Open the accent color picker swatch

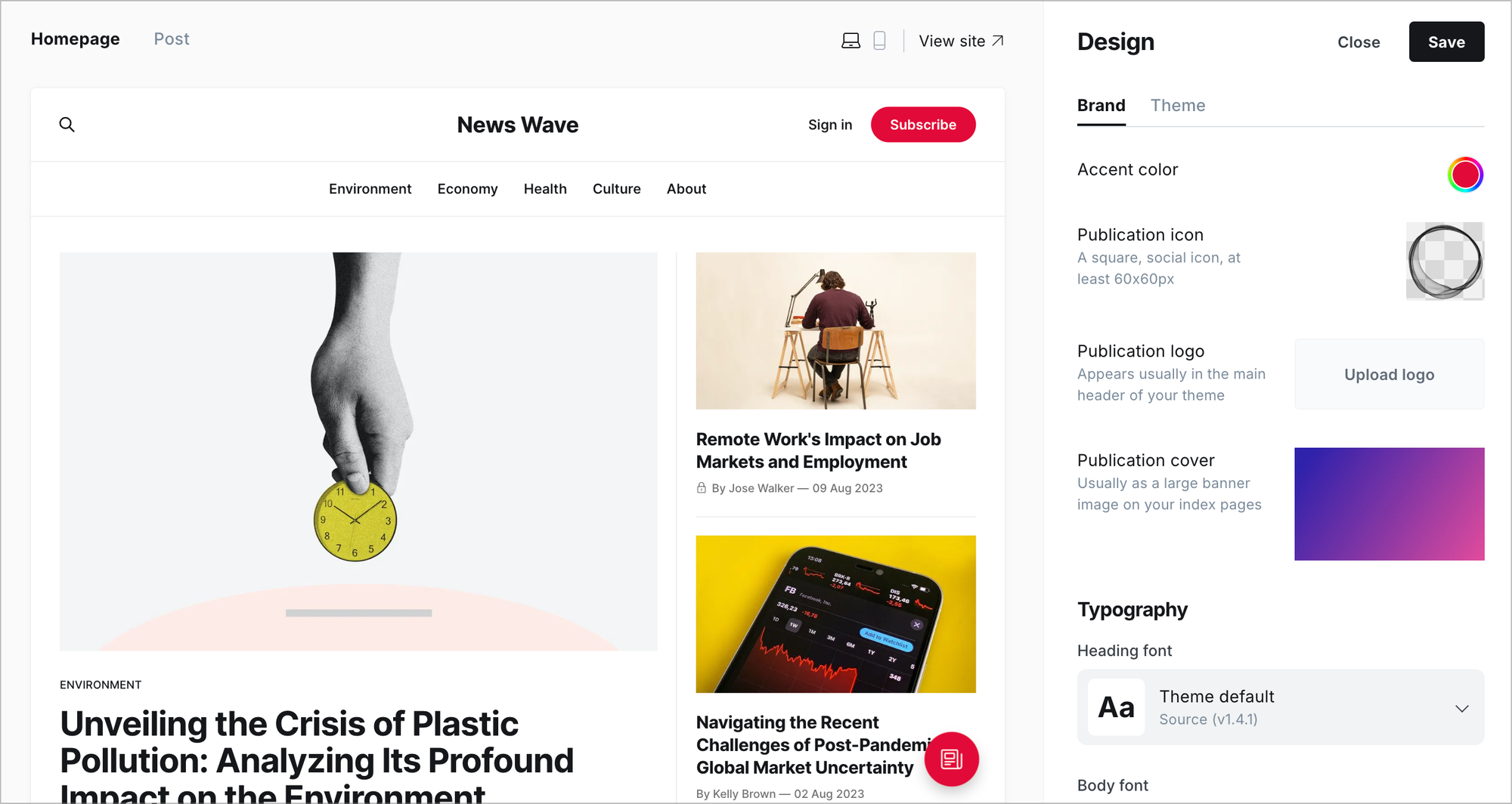(x=1465, y=175)
